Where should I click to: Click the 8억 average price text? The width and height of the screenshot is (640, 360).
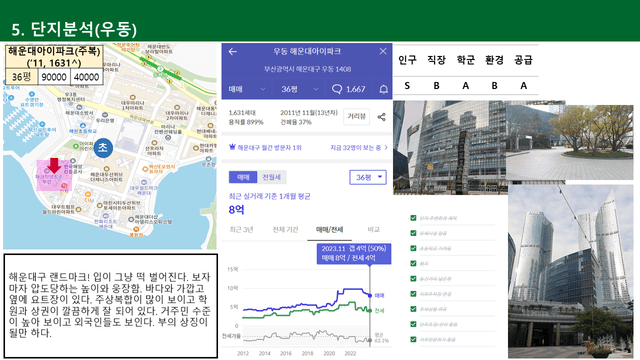pyautogui.click(x=236, y=210)
